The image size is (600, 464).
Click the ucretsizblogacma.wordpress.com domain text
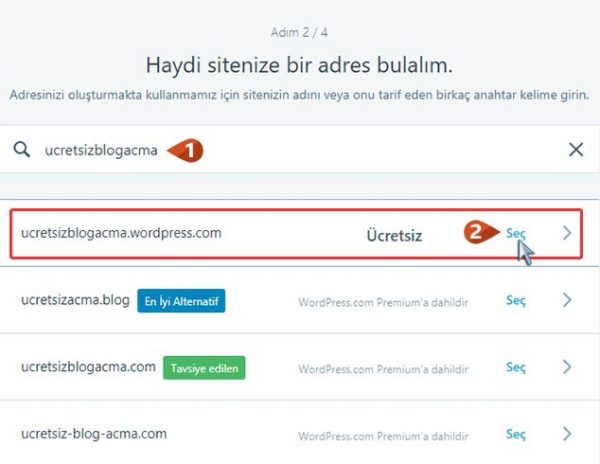coord(121,233)
